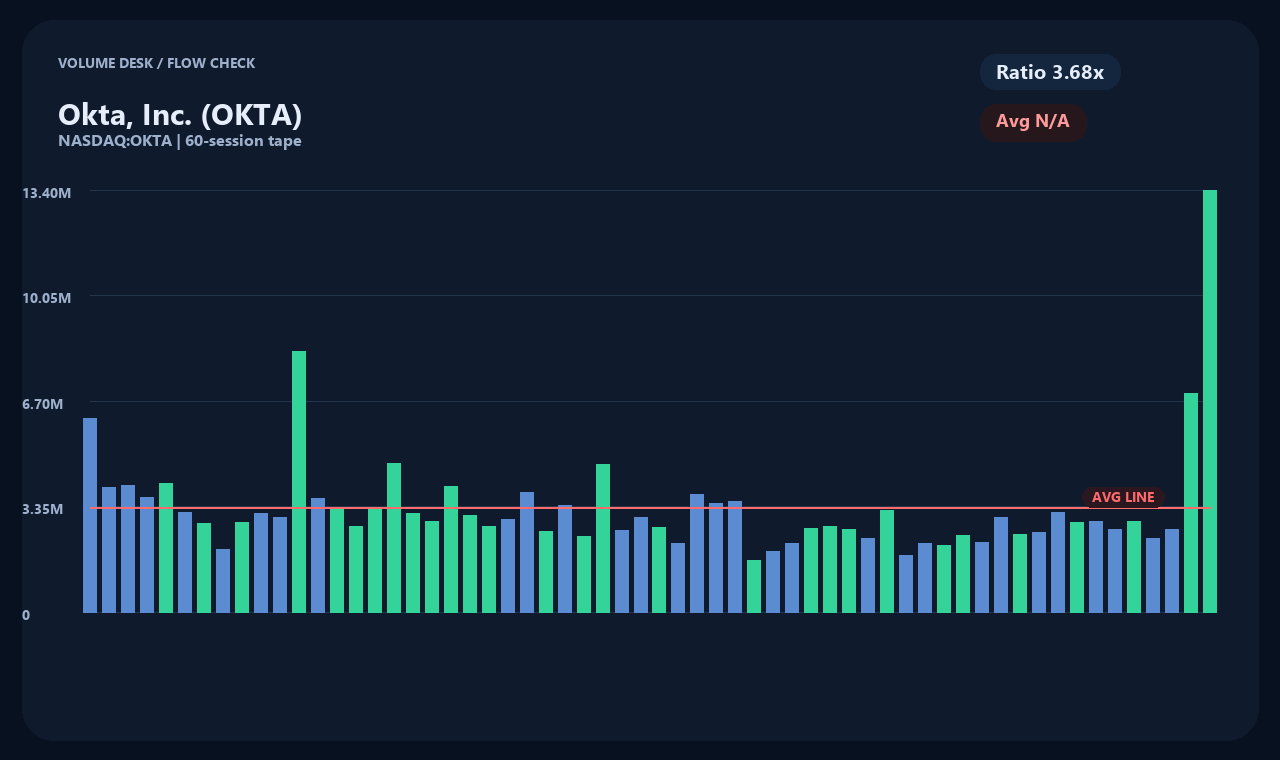The width and height of the screenshot is (1280, 760).
Task: Click the 3.35M axis label
Action: 43,509
